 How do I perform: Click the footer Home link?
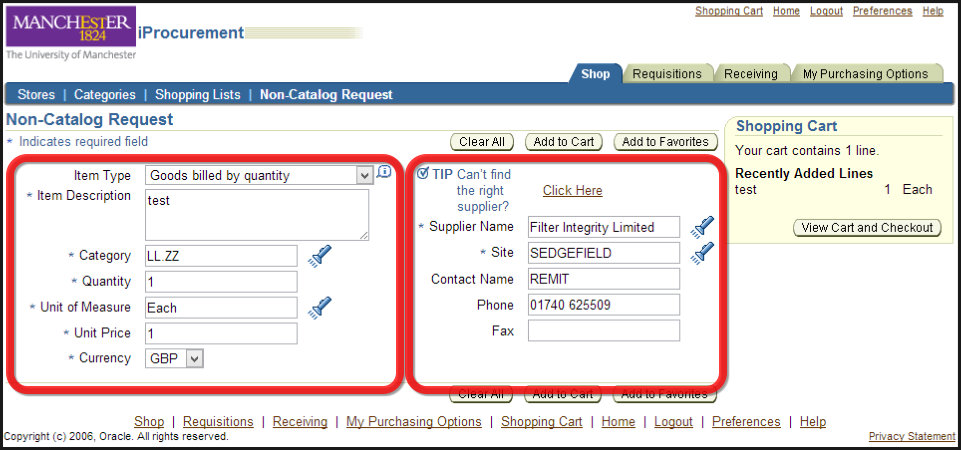click(x=618, y=422)
